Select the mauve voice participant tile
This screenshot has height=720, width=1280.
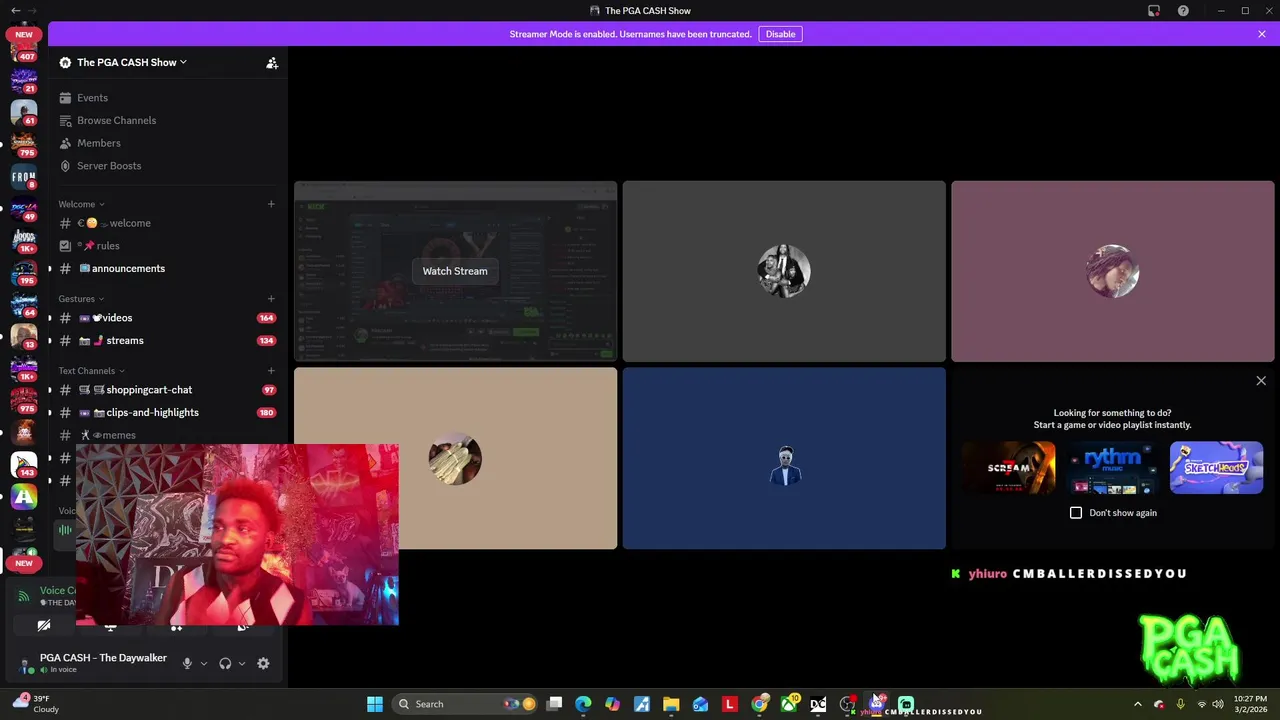pos(1113,271)
